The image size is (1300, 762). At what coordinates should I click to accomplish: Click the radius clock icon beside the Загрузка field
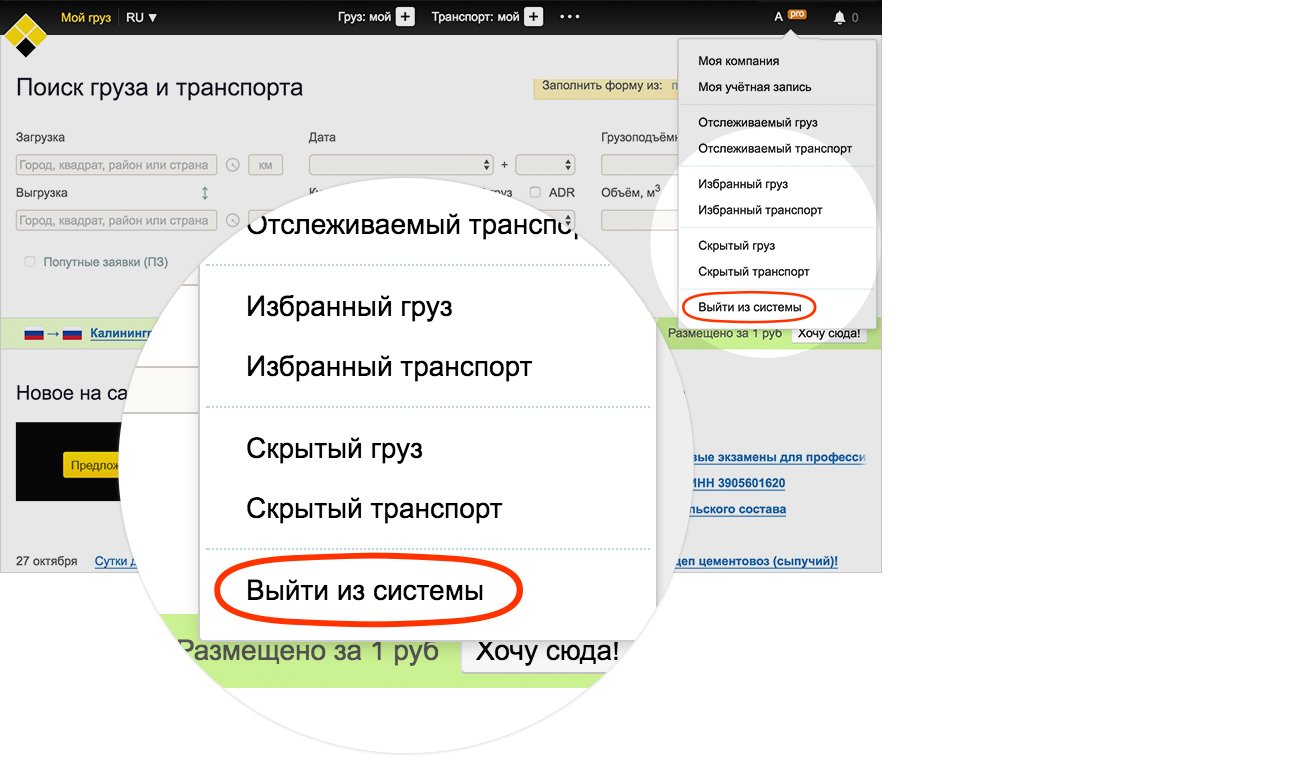(233, 165)
